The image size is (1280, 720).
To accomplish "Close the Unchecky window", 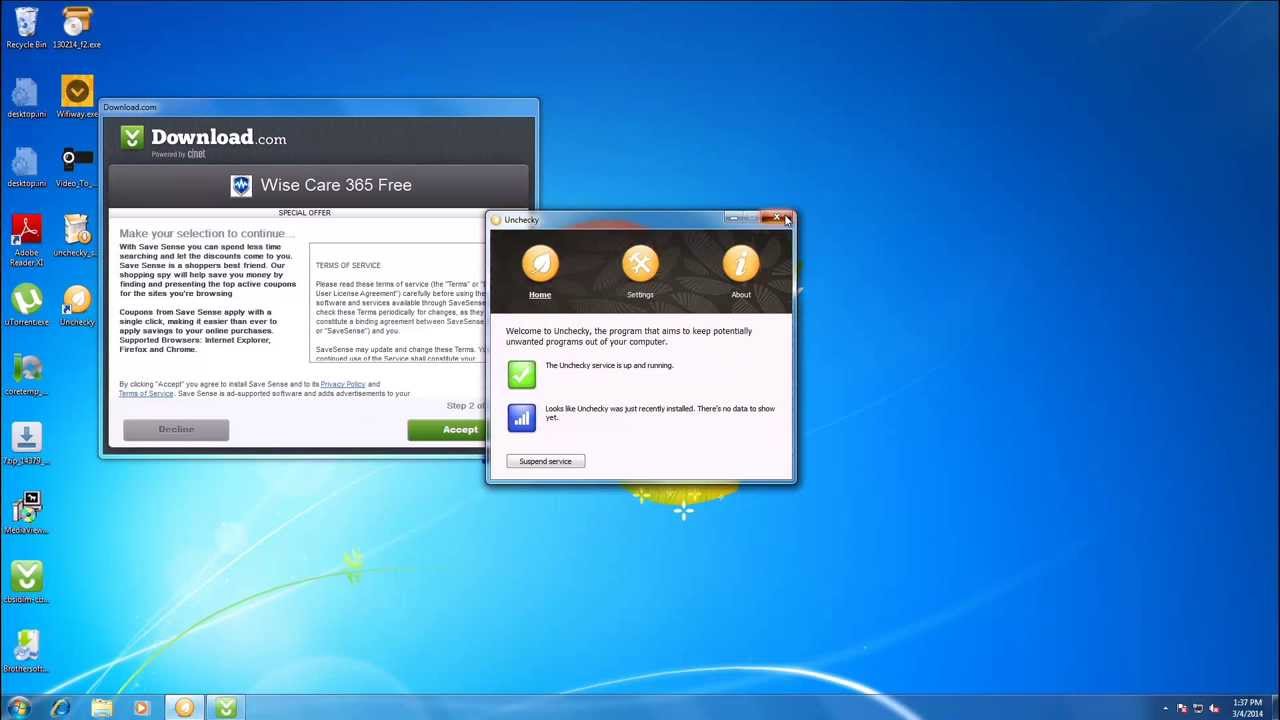I will pyautogui.click(x=777, y=218).
